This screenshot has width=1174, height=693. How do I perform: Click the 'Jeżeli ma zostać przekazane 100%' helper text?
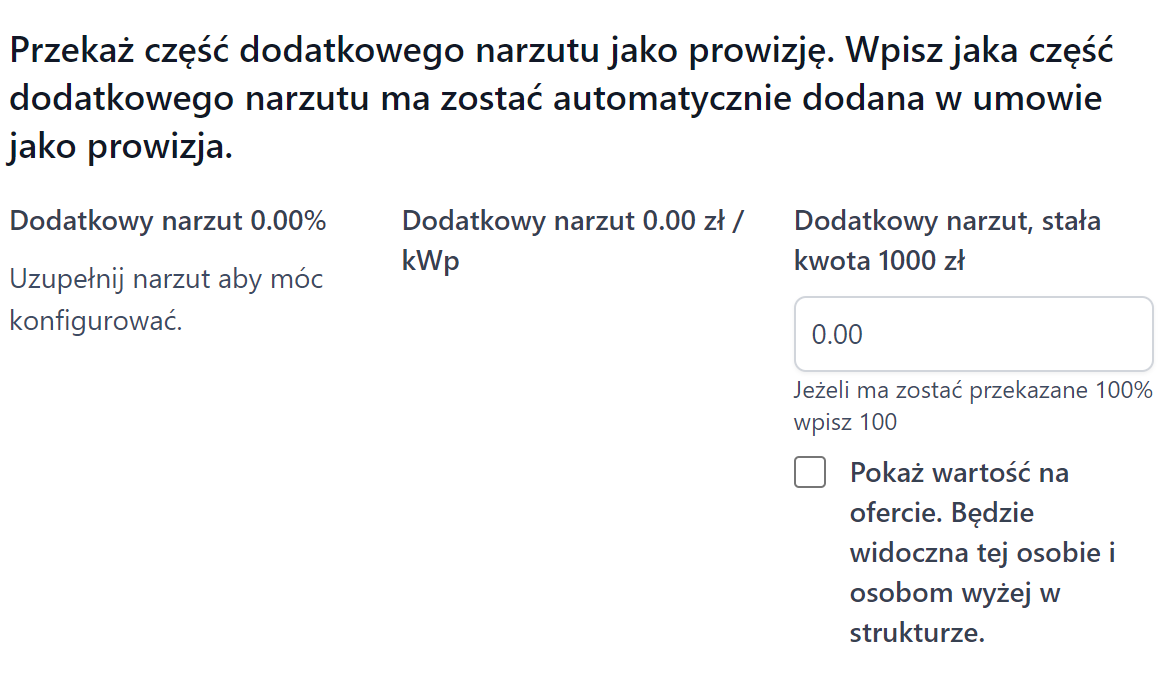[x=973, y=390]
